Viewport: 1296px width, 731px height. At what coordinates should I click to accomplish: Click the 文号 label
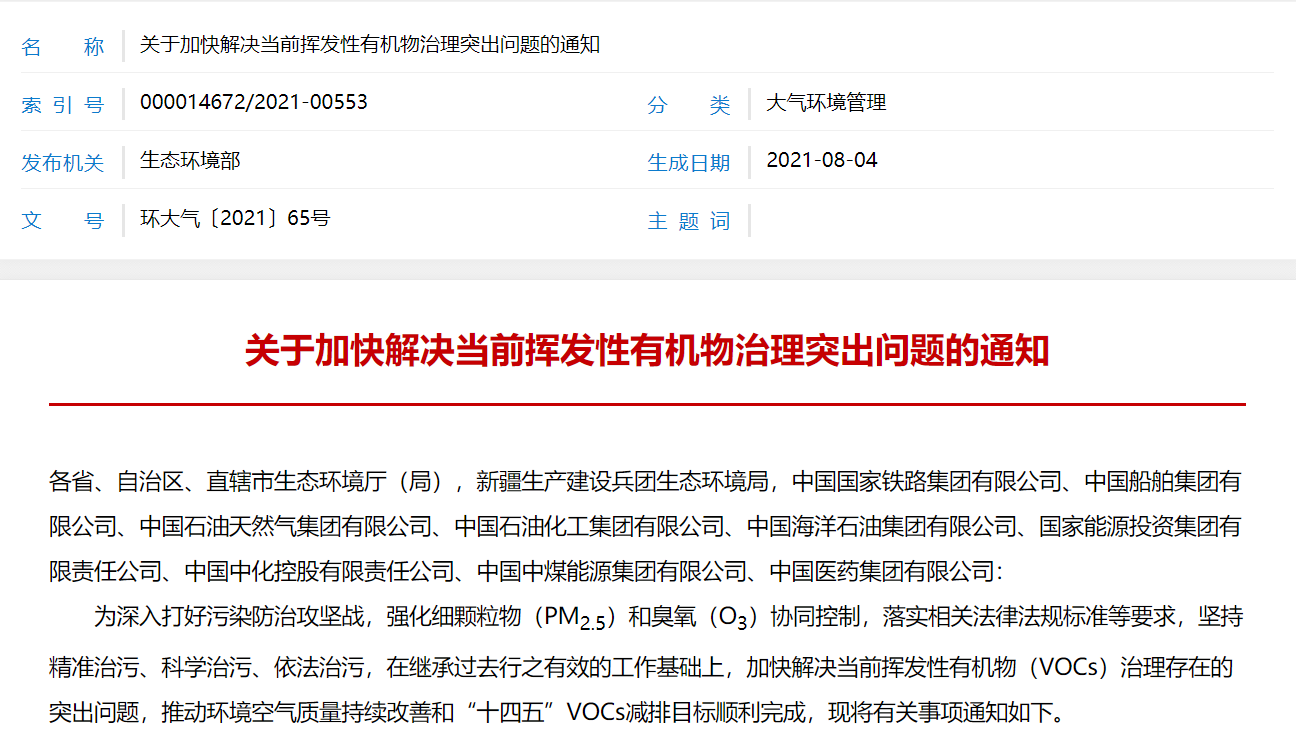point(62,220)
